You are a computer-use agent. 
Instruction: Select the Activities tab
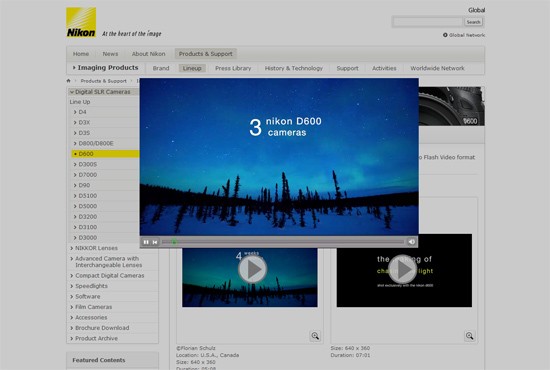[384, 68]
